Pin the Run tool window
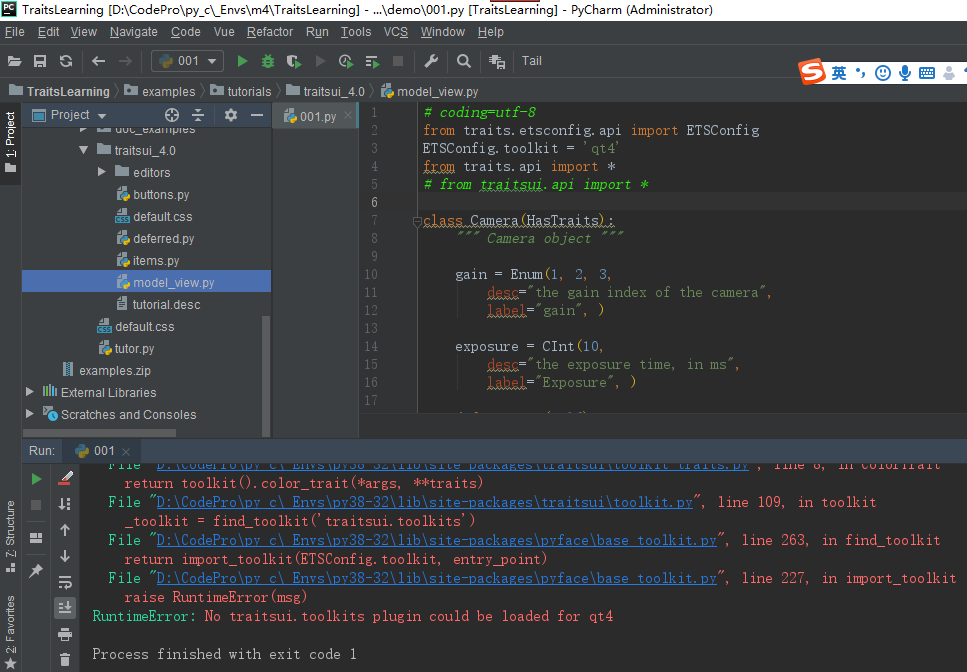 pyautogui.click(x=34, y=572)
